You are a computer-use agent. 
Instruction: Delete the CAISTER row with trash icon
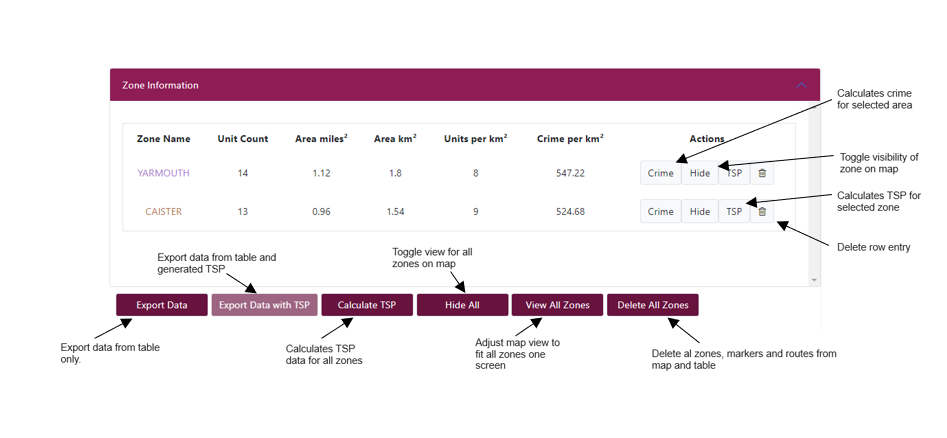[762, 211]
